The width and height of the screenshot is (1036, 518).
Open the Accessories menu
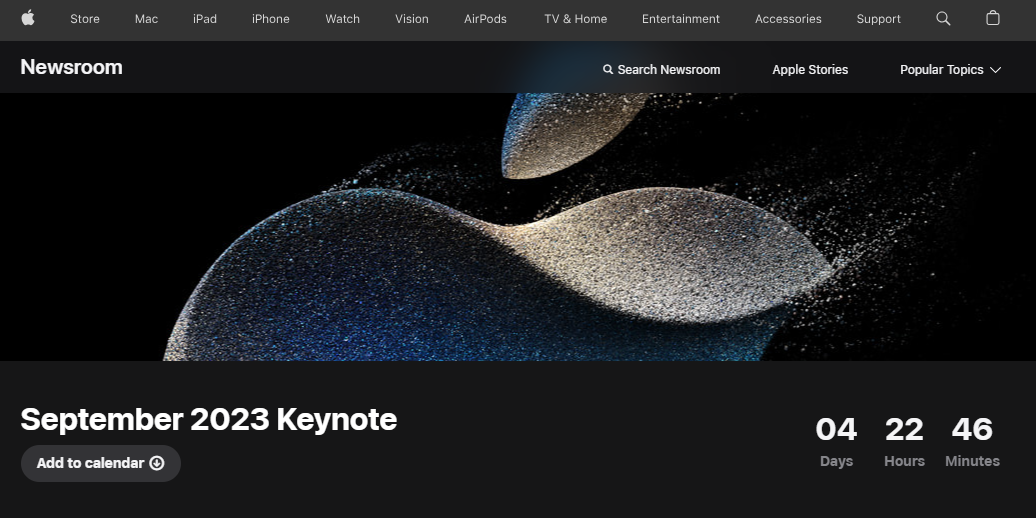point(788,19)
